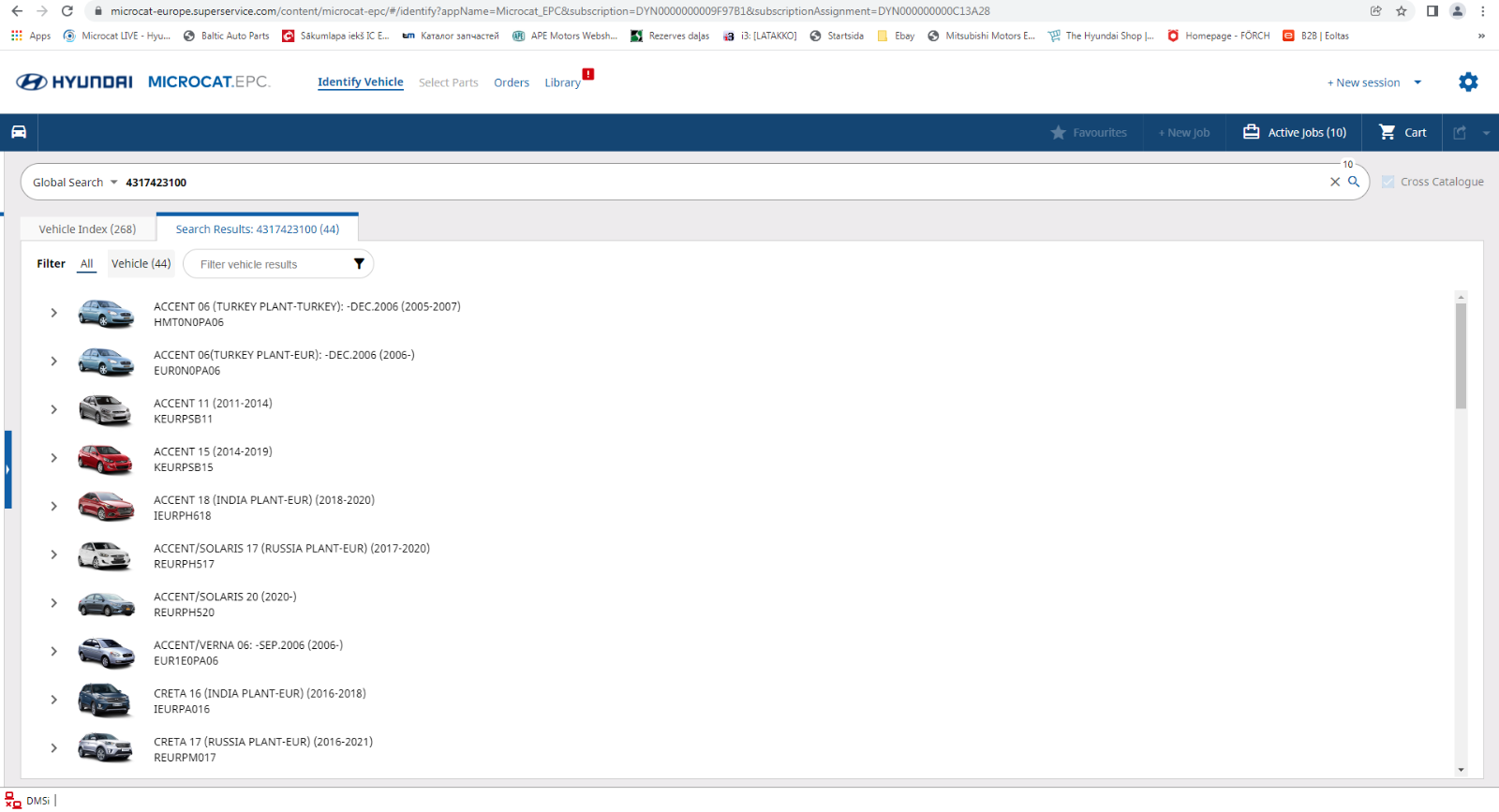
Task: Expand CRETA 17 Russia Plant row
Action: click(53, 748)
